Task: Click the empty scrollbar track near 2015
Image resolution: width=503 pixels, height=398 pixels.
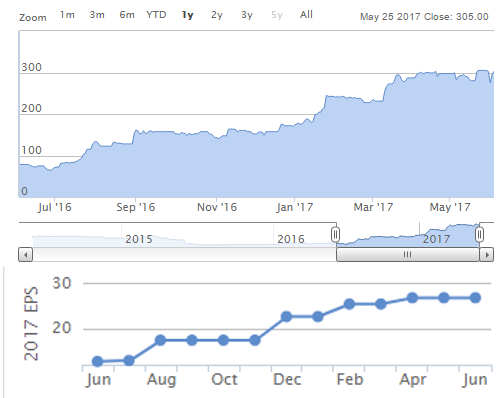Action: coord(139,255)
